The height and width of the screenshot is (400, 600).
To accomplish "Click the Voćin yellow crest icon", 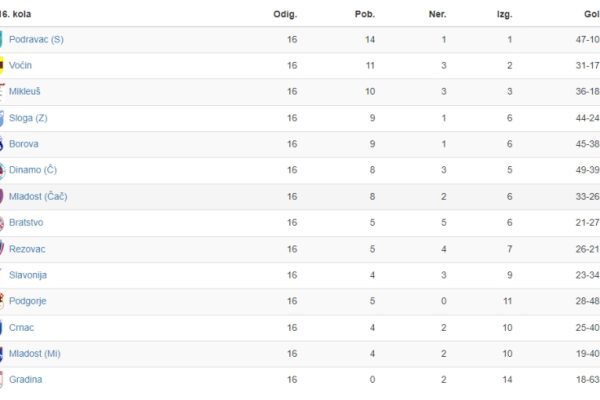I will point(2,65).
